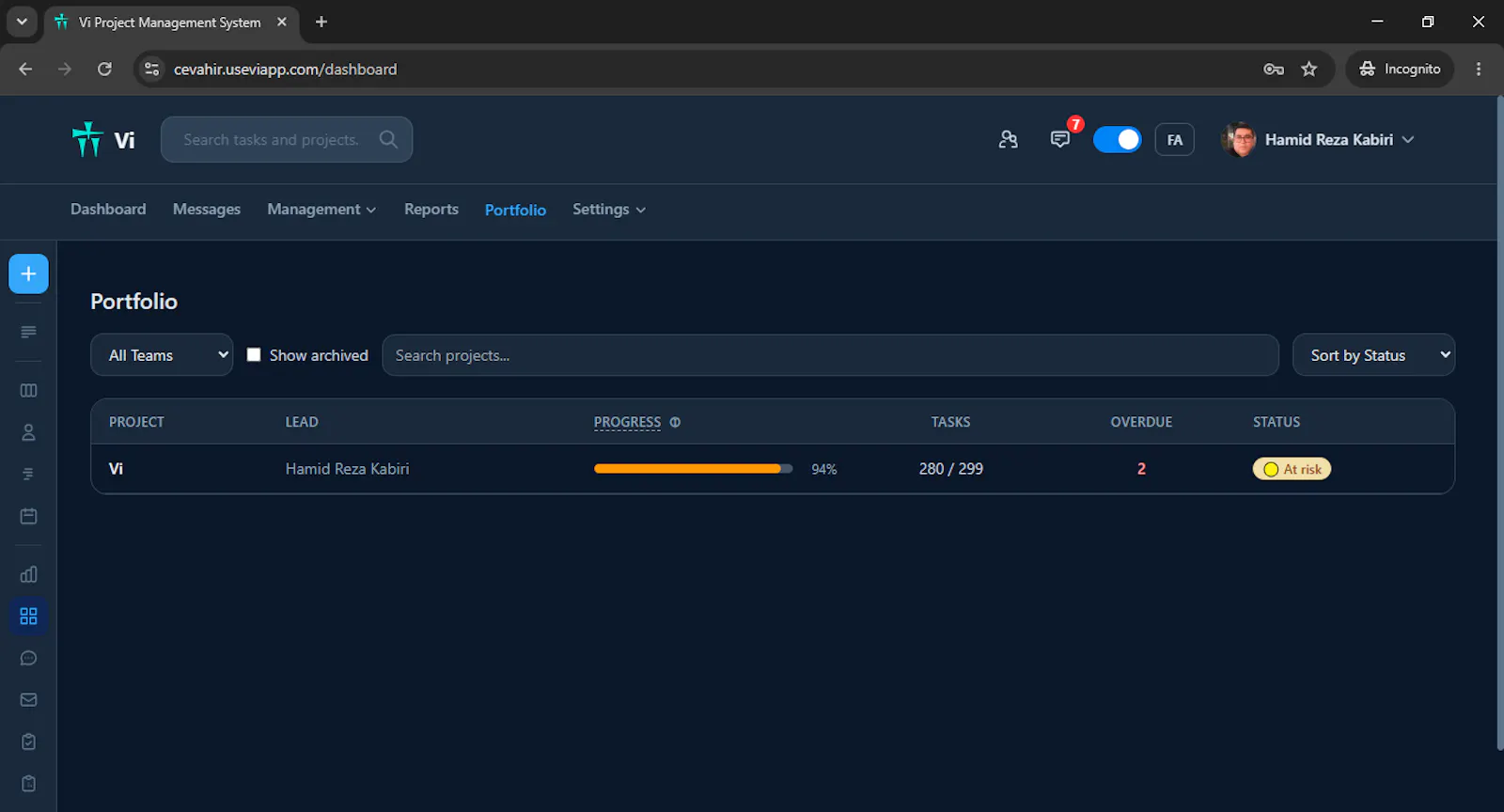Toggle the blue theme switch in header
Image resolution: width=1504 pixels, height=812 pixels.
tap(1117, 139)
